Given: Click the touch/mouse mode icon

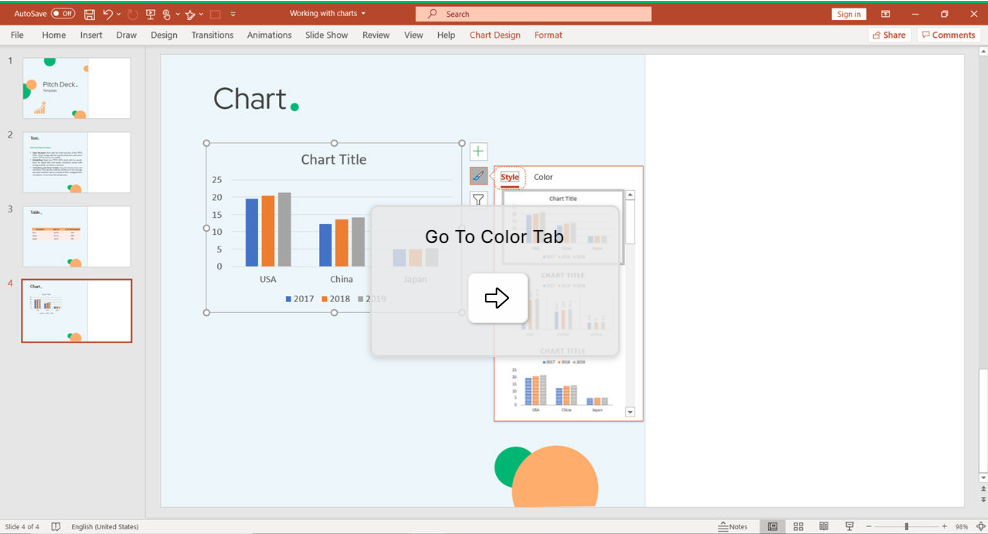Looking at the screenshot, I should pyautogui.click(x=166, y=14).
